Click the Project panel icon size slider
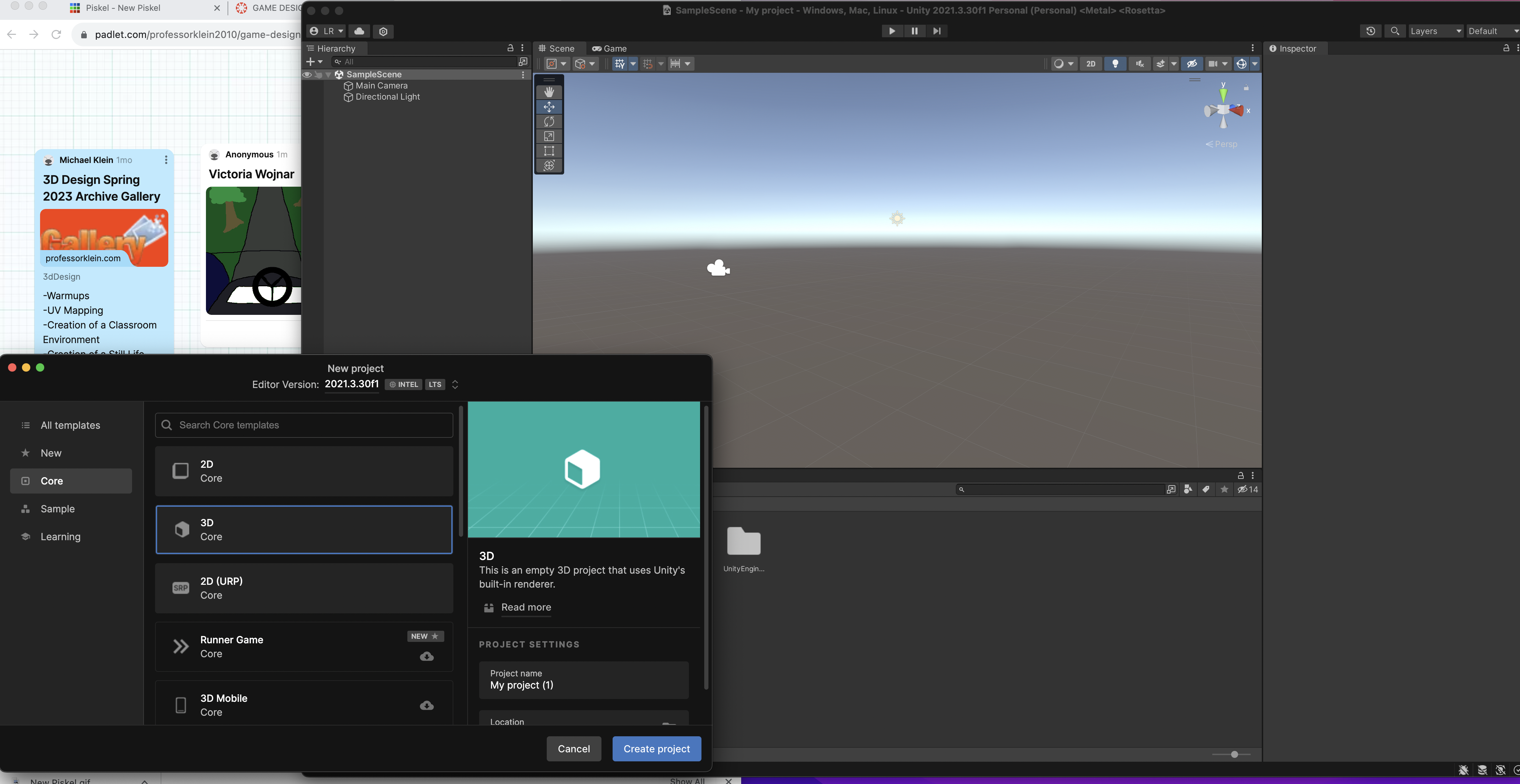This screenshot has width=1520, height=784. click(x=1232, y=754)
